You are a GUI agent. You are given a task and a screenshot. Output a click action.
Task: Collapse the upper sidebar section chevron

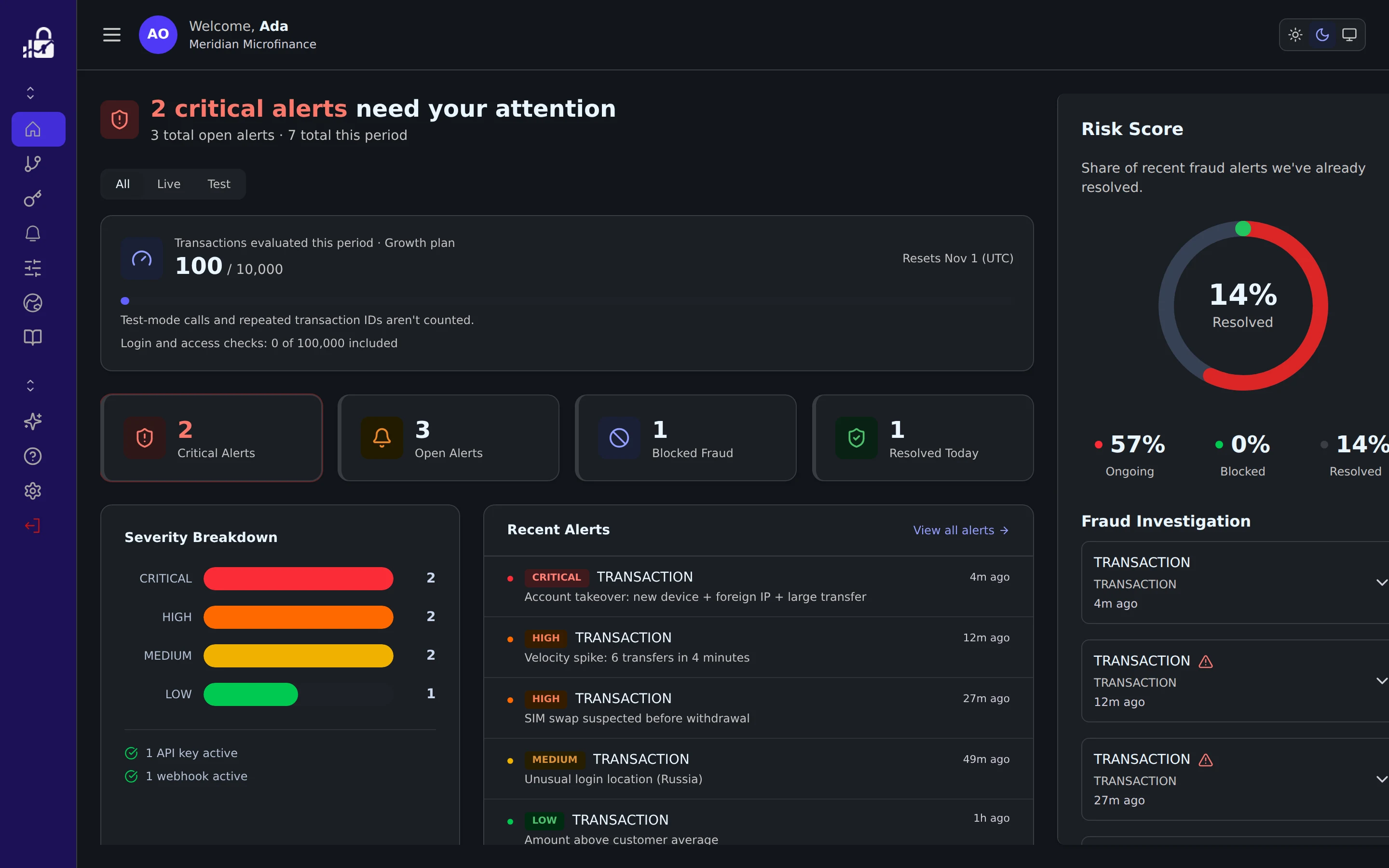[30, 93]
